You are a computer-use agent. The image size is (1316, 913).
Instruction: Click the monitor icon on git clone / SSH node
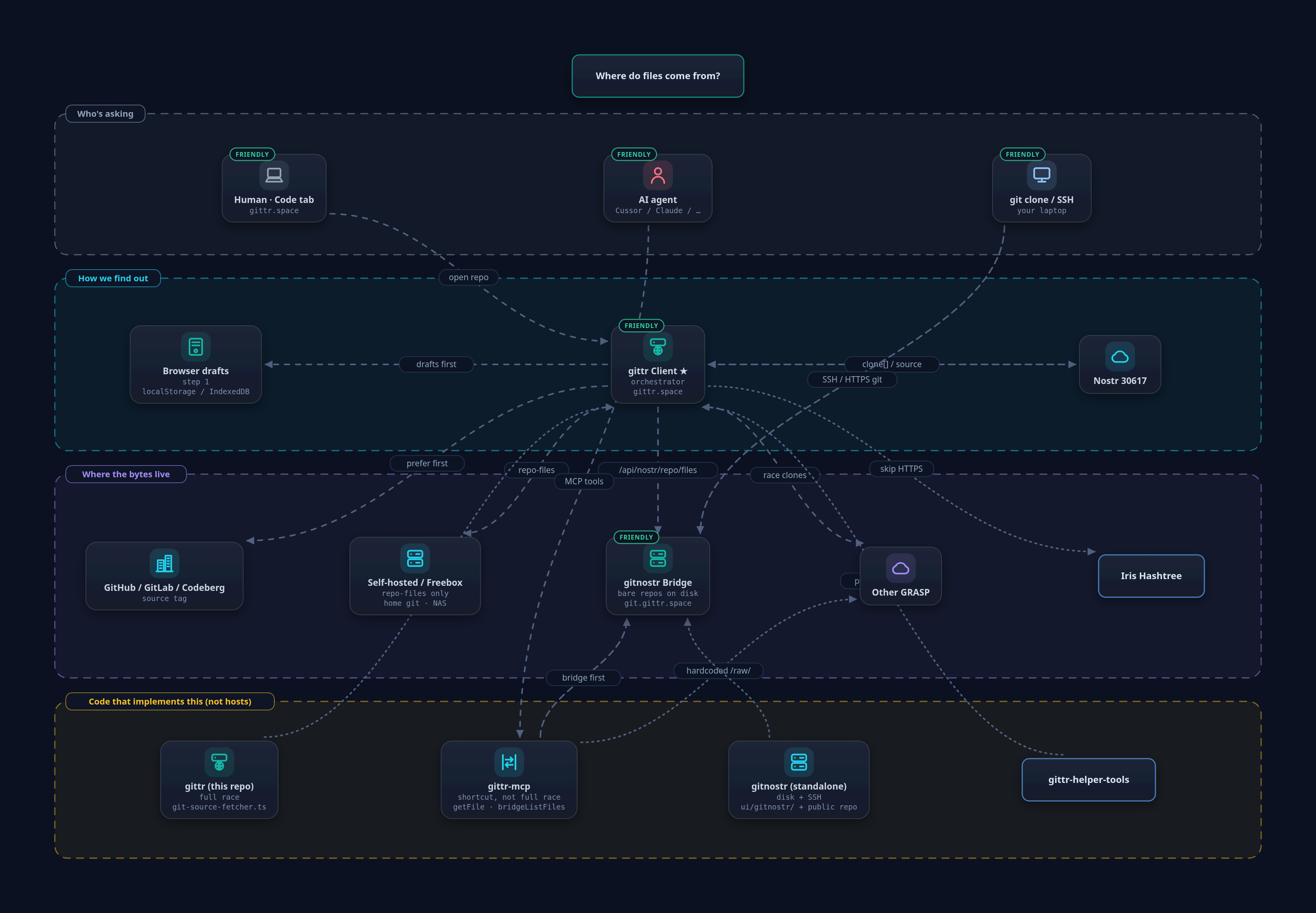(x=1041, y=175)
